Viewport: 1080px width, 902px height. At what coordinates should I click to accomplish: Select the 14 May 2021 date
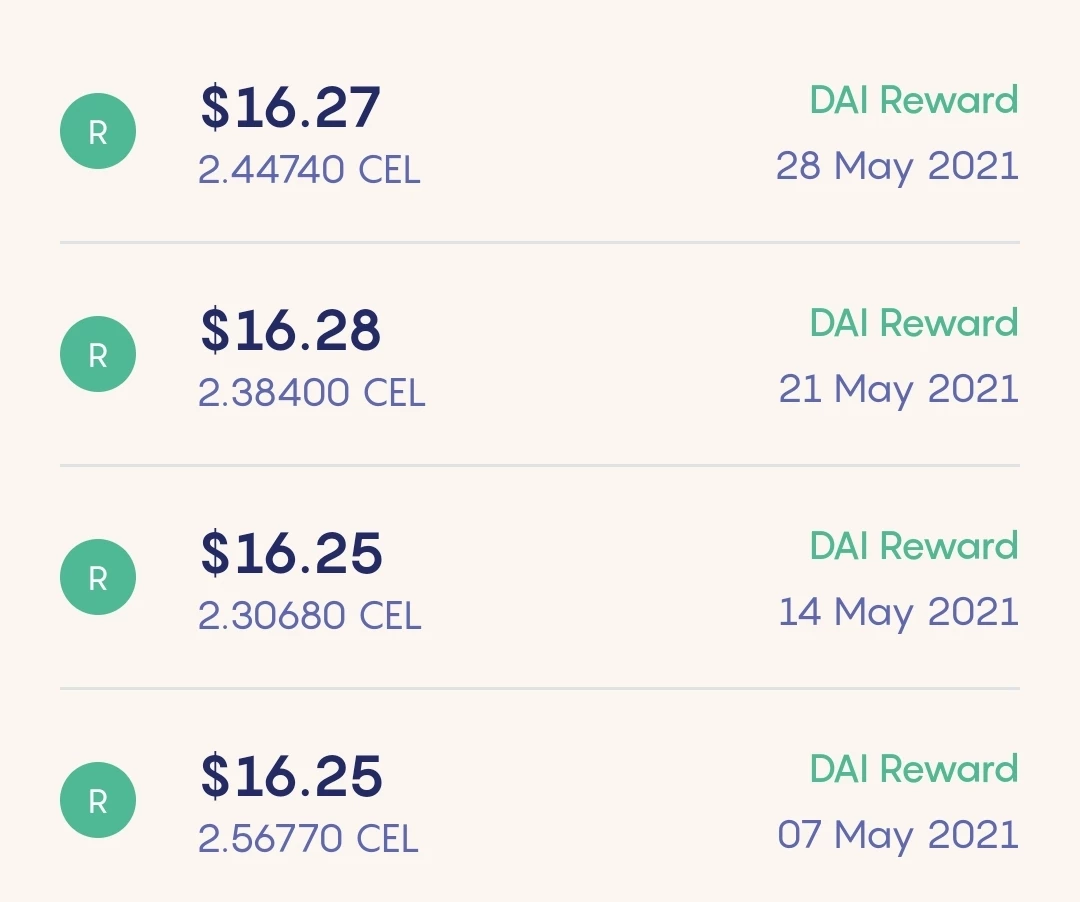[899, 613]
